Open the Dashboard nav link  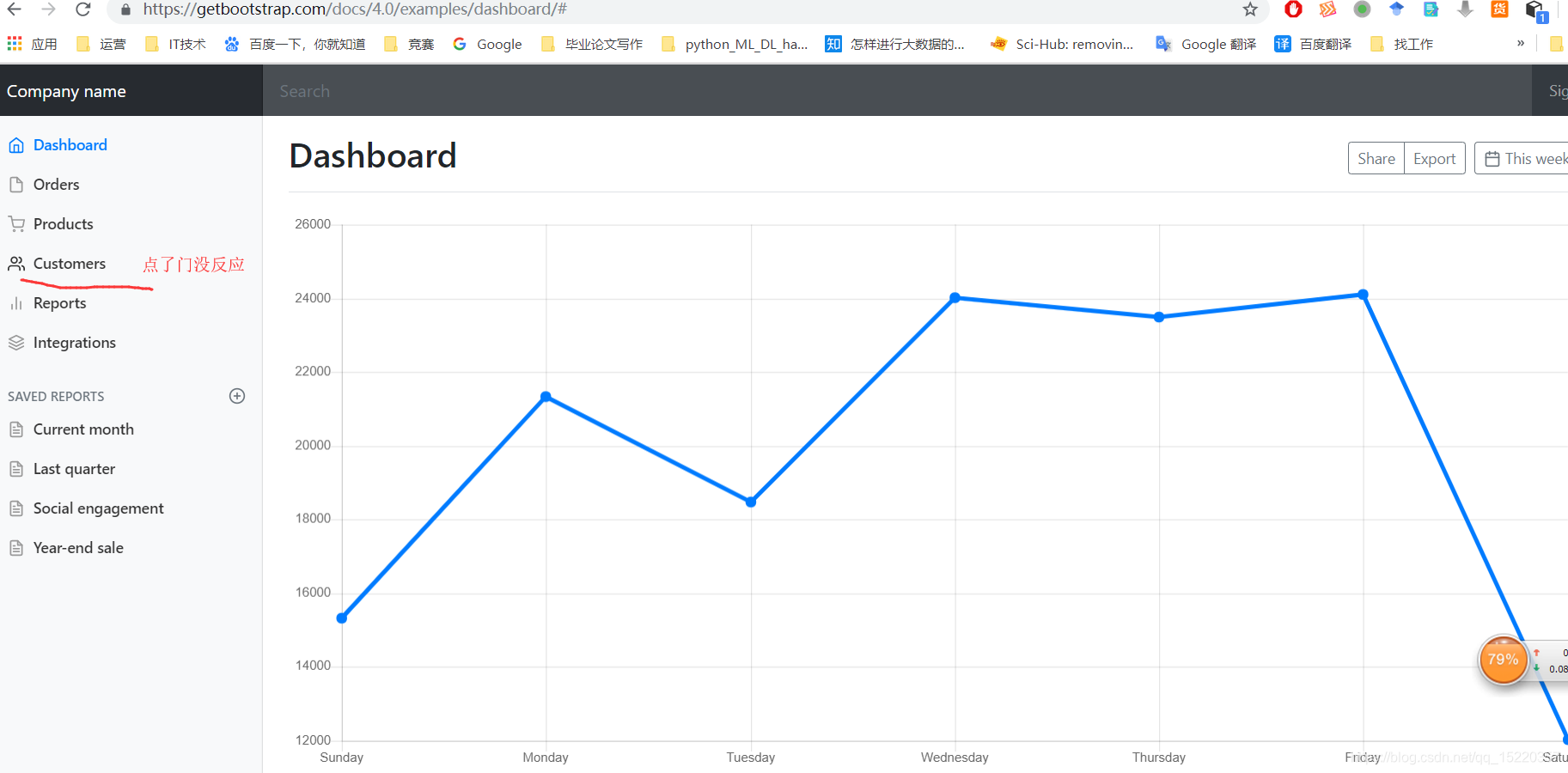coord(70,145)
